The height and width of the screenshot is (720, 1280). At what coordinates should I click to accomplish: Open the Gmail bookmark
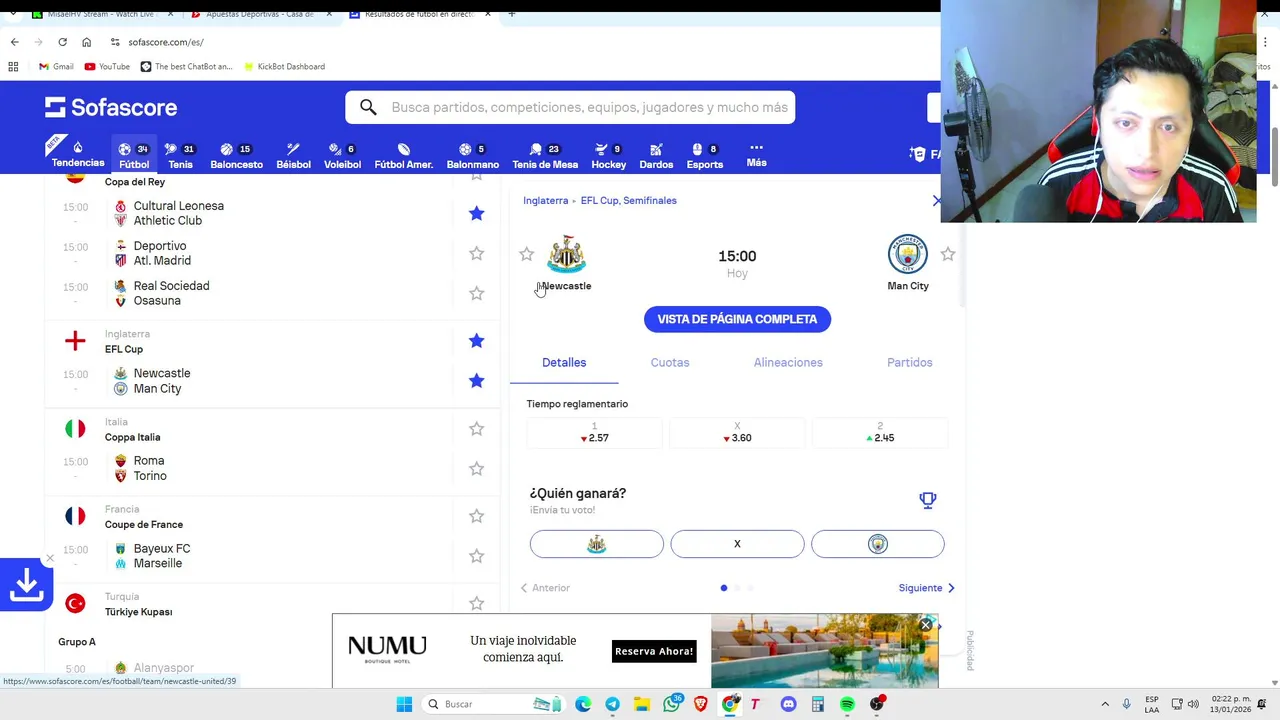56,66
